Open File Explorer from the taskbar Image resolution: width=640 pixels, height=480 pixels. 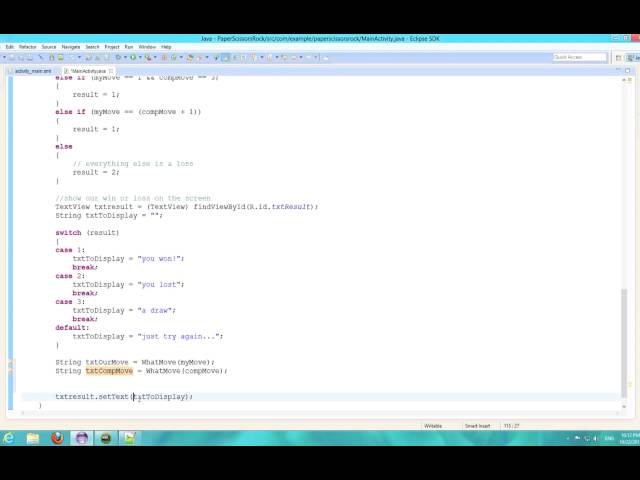coord(33,438)
